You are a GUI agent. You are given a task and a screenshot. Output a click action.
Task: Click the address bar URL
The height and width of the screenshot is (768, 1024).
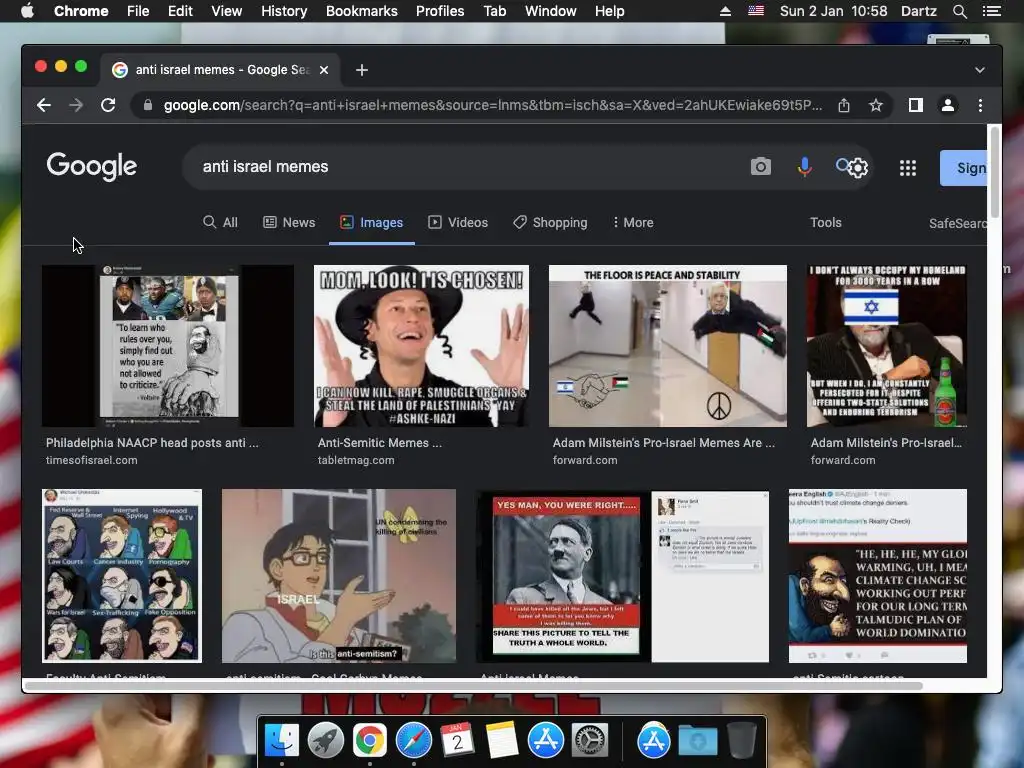[x=492, y=105]
